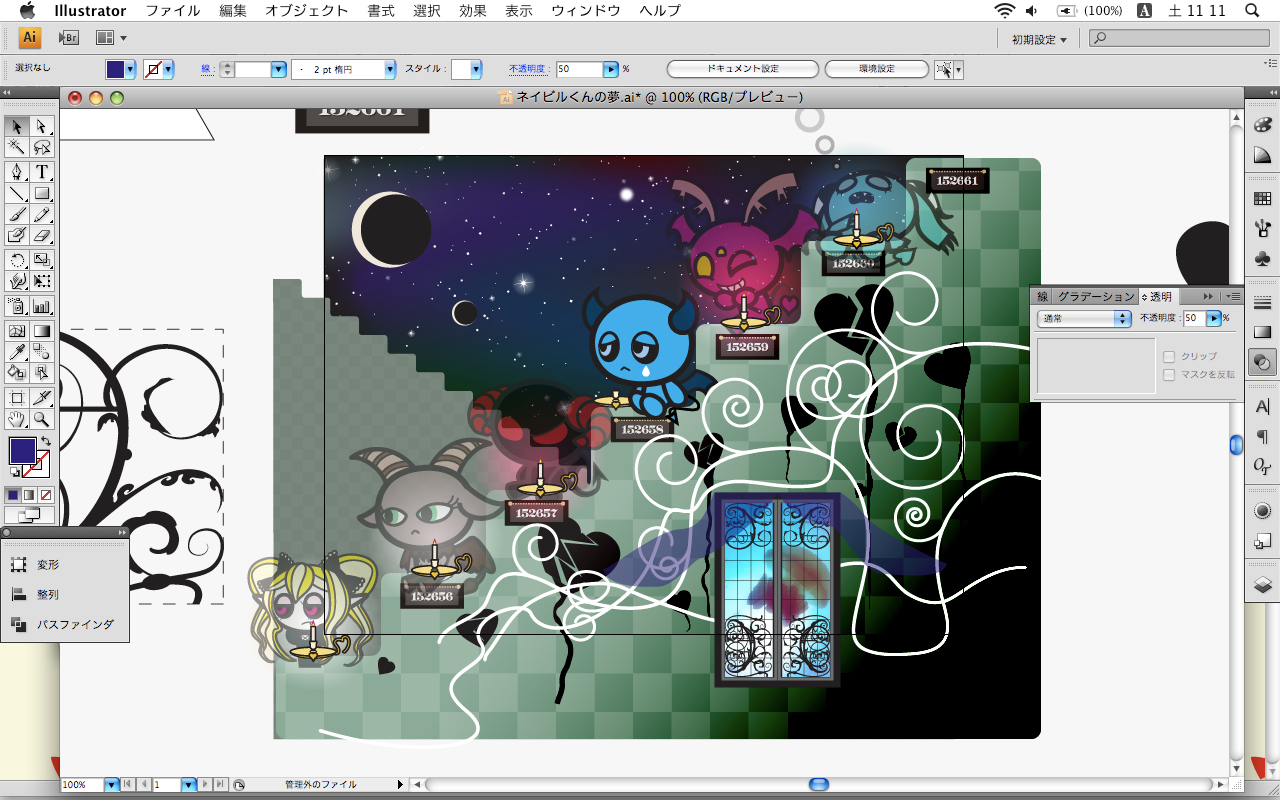Open Adobe Bridge from the Br icon
Image resolution: width=1280 pixels, height=800 pixels.
tap(69, 38)
